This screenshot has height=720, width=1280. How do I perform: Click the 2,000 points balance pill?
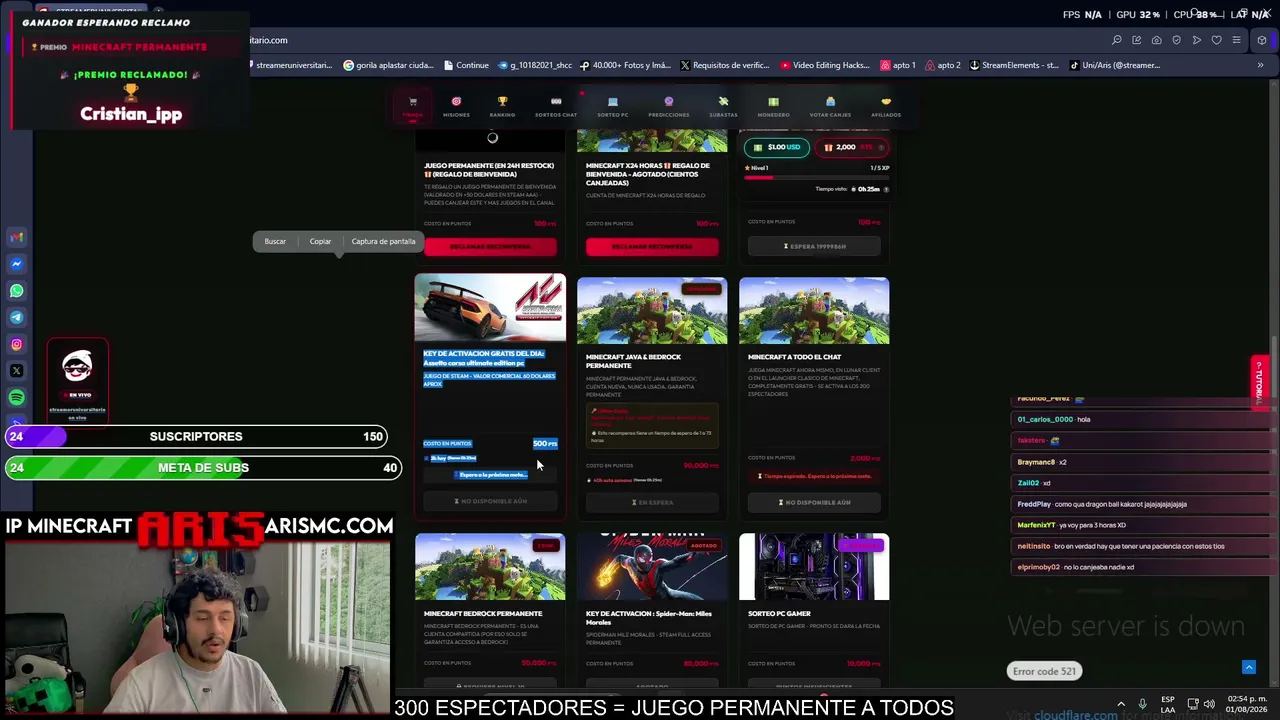click(x=850, y=147)
